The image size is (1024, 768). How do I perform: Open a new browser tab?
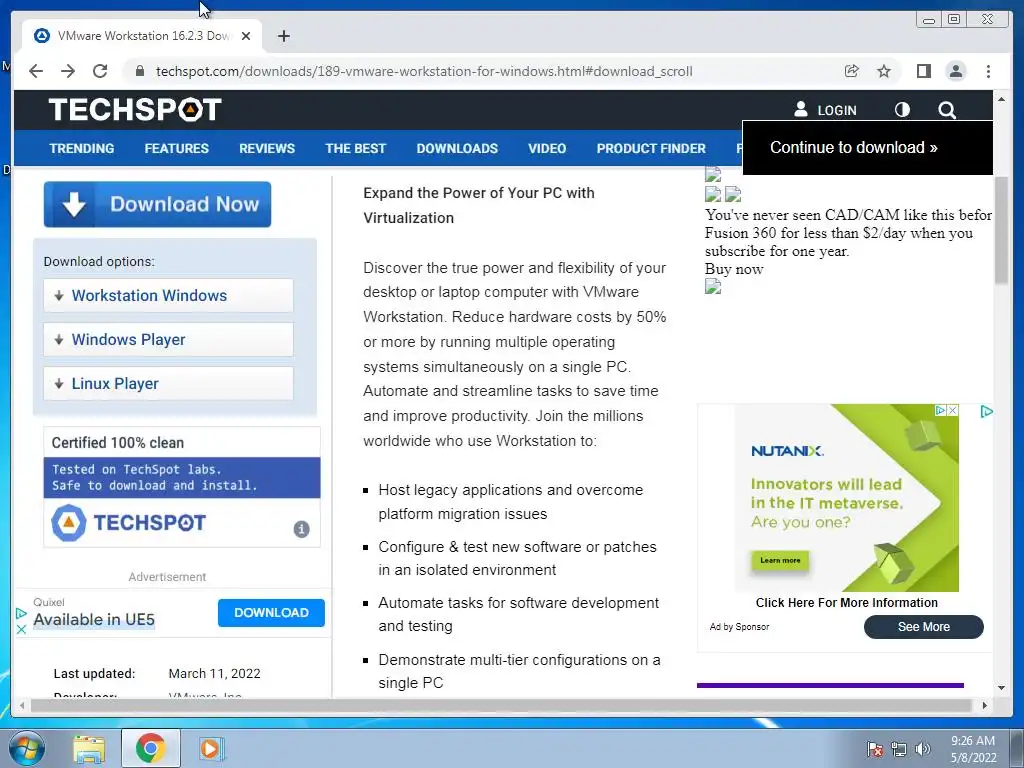pos(283,36)
